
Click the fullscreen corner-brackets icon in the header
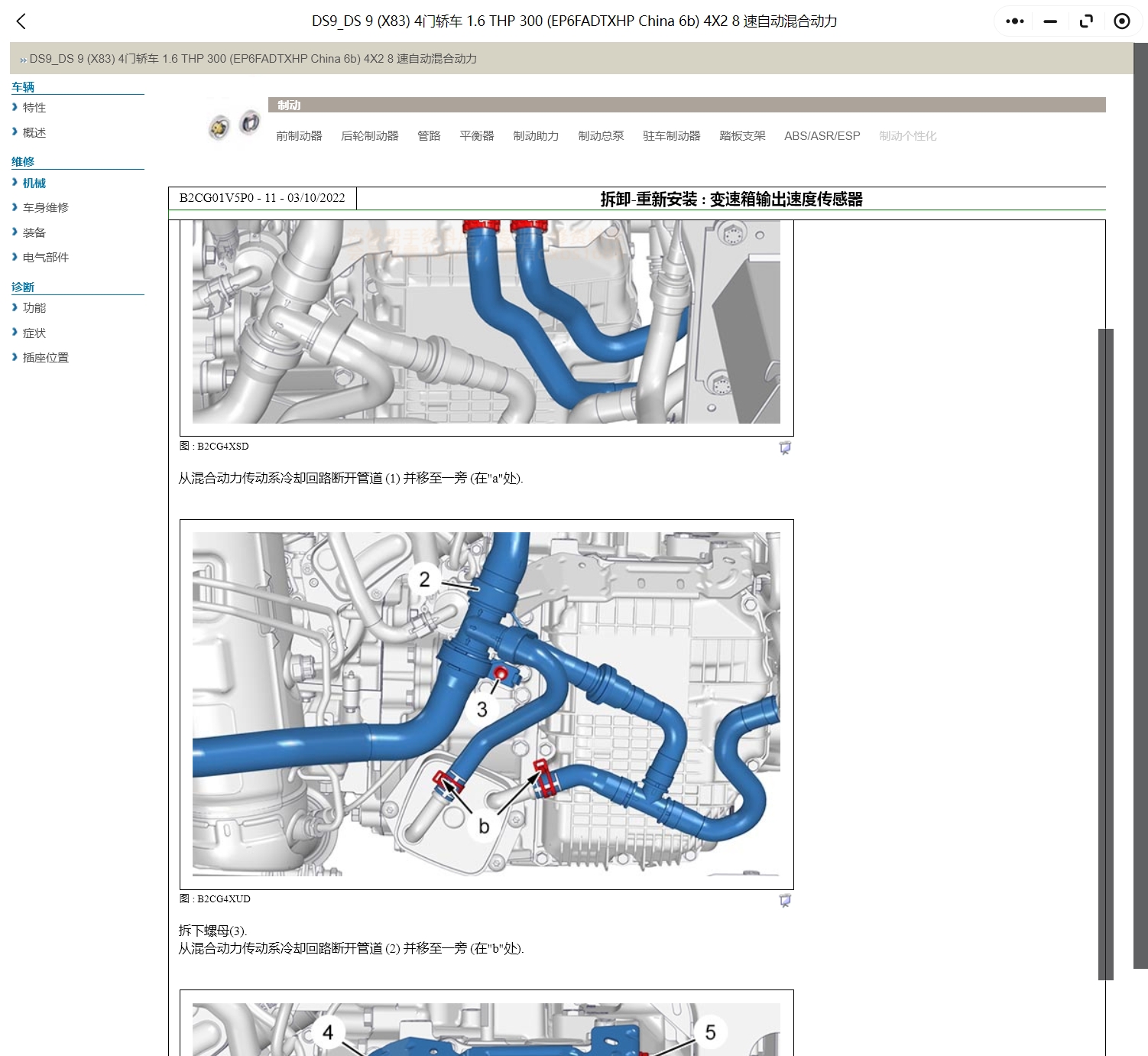1086,21
